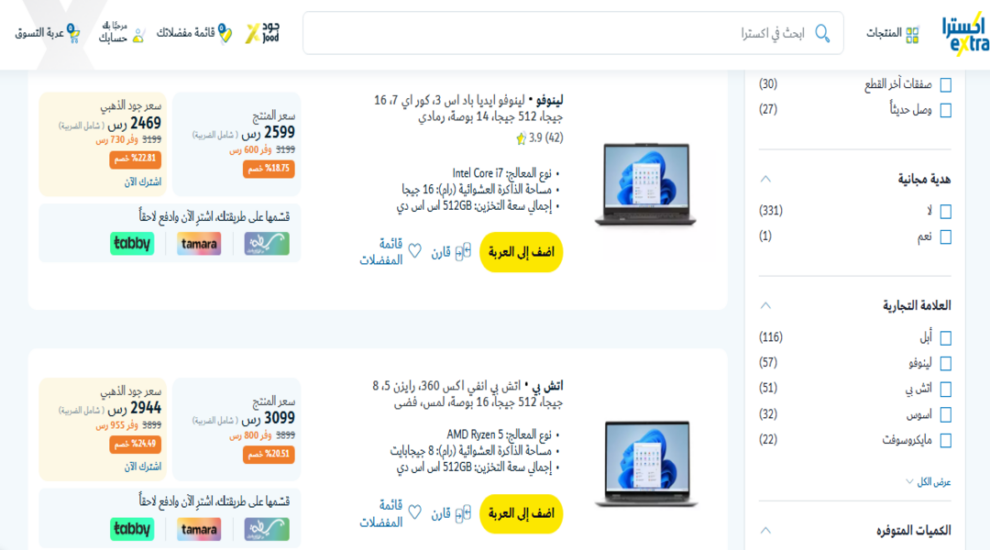Click the 3099 product price

268,418
